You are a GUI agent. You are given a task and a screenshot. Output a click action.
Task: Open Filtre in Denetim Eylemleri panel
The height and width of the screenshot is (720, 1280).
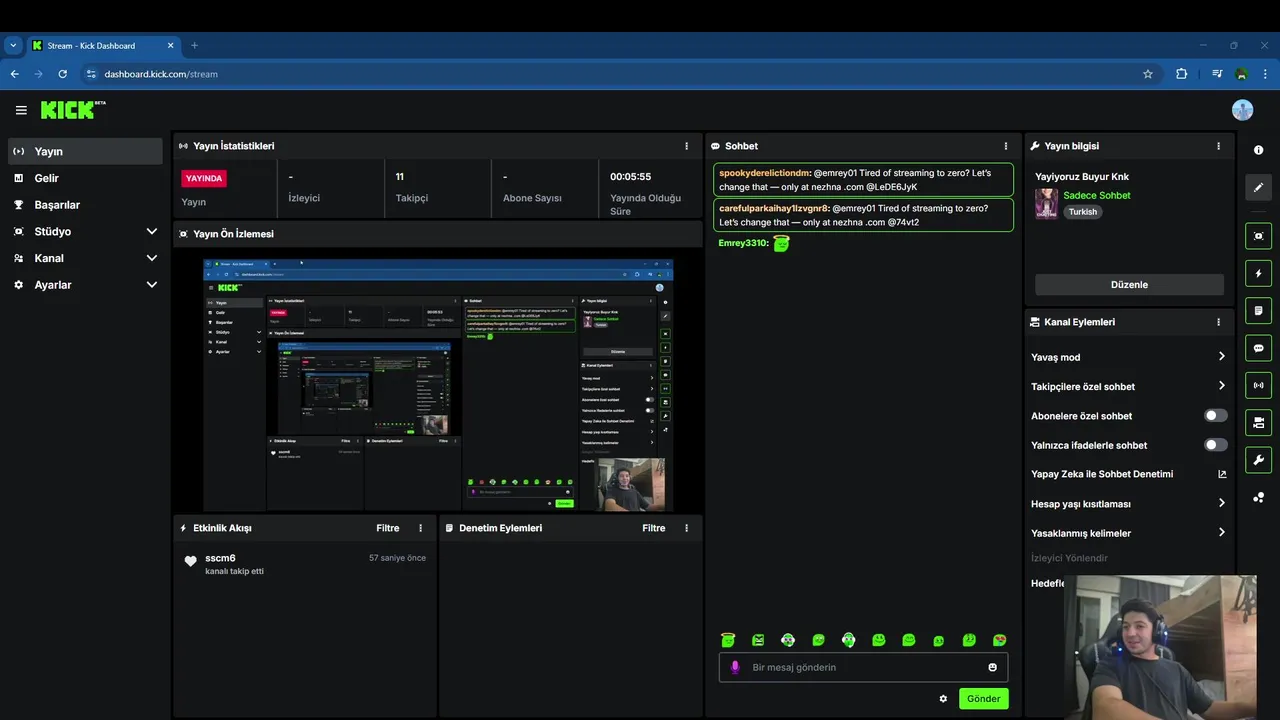[x=654, y=528]
